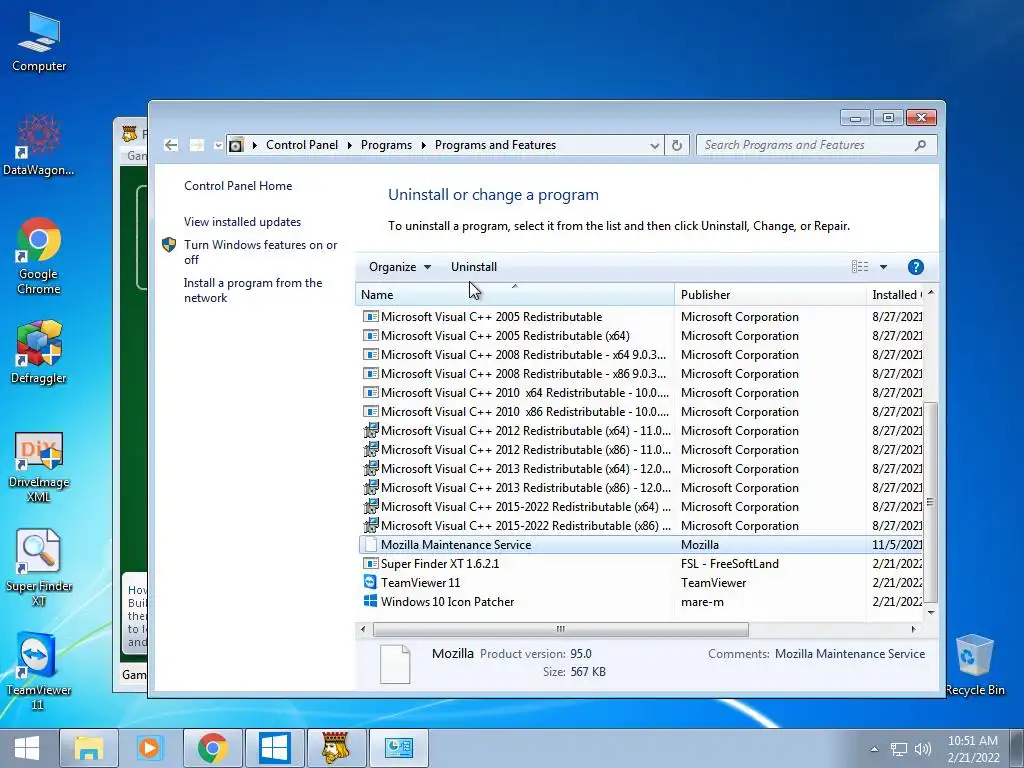The width and height of the screenshot is (1024, 768).
Task: Select the TeamViewer 11 program entry
Action: coord(640,583)
